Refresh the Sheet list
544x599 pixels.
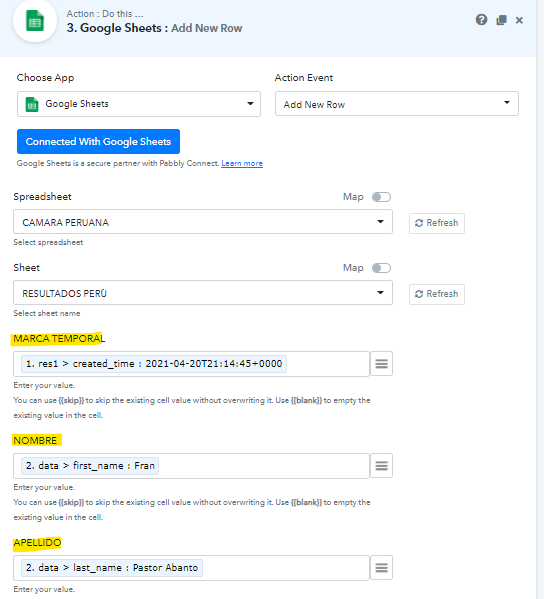tap(437, 294)
